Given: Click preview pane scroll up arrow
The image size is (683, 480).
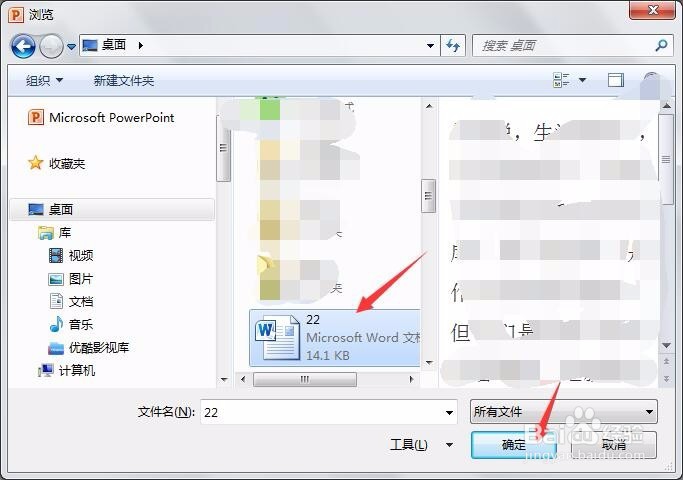Looking at the screenshot, I should coord(666,106).
